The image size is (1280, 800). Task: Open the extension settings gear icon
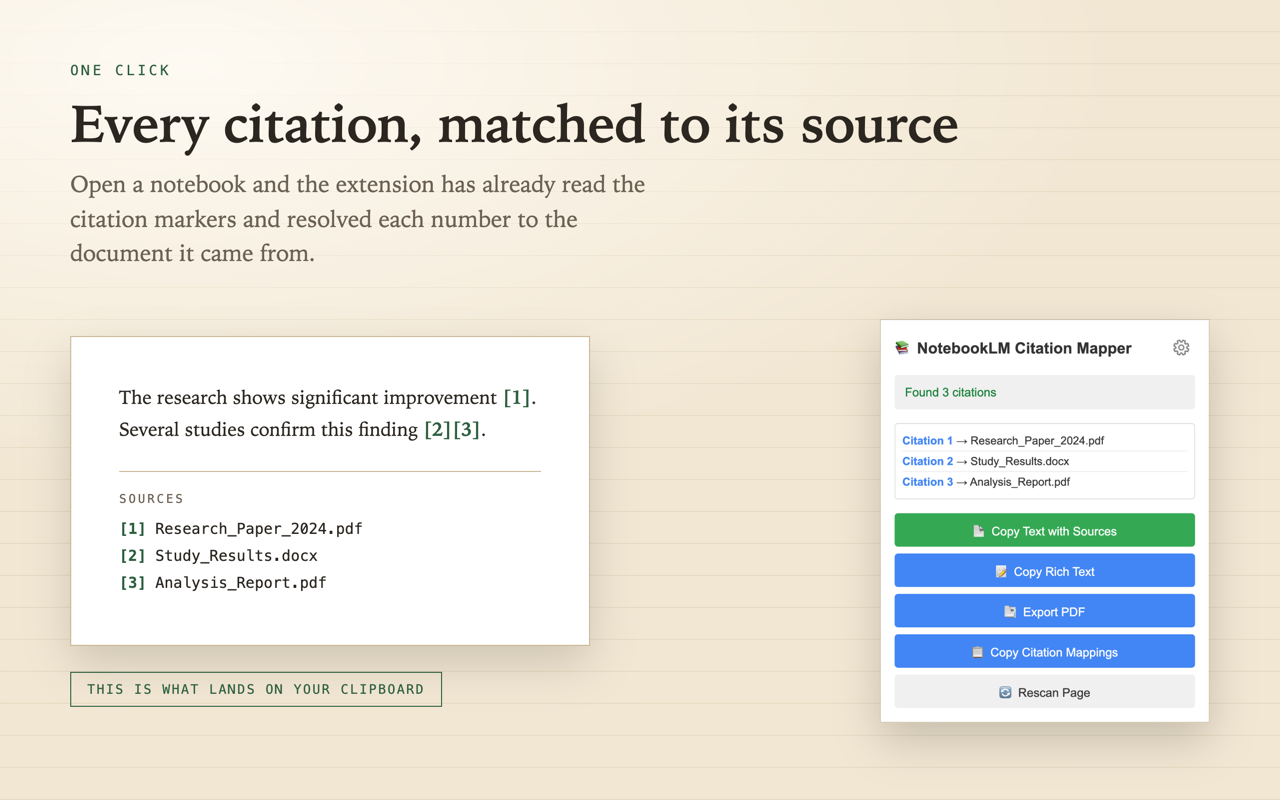coord(1181,348)
